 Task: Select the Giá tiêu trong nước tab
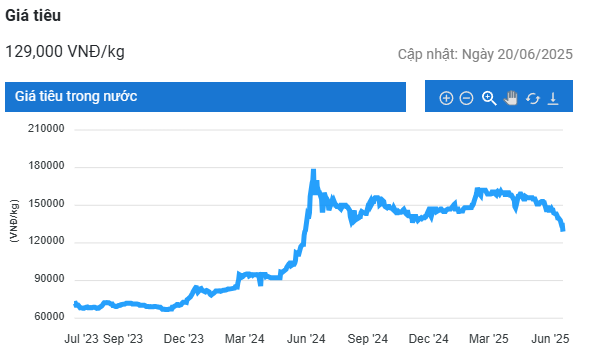click(205, 97)
